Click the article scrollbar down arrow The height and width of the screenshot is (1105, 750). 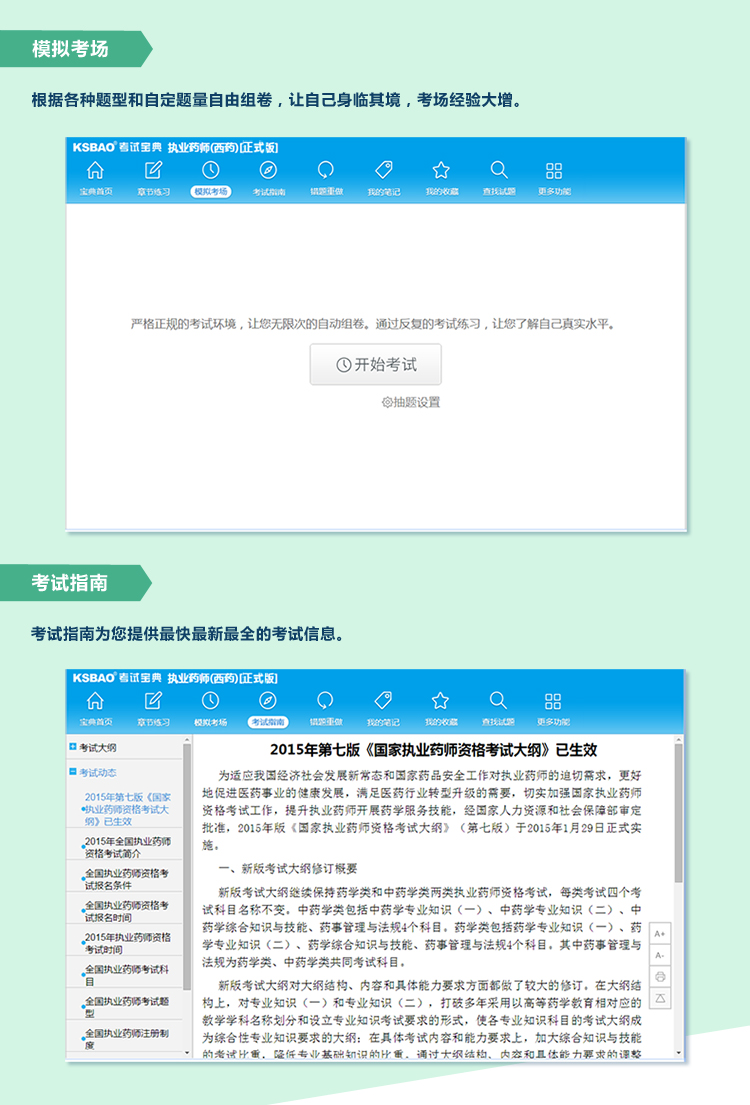point(678,1053)
